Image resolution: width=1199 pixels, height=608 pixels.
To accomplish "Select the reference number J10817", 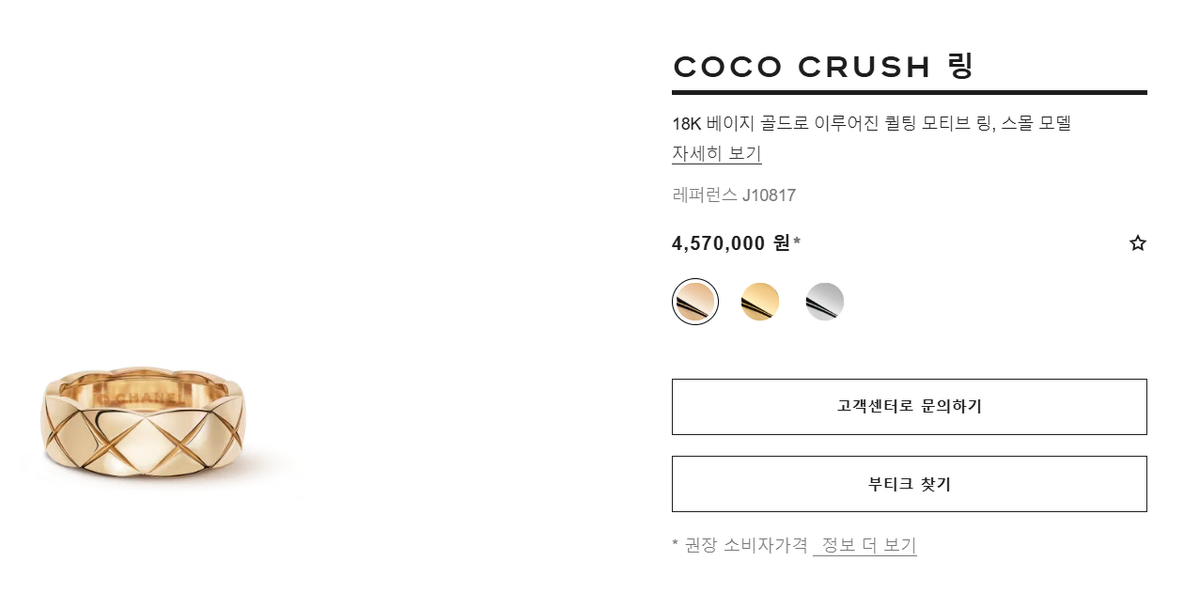I will point(768,195).
